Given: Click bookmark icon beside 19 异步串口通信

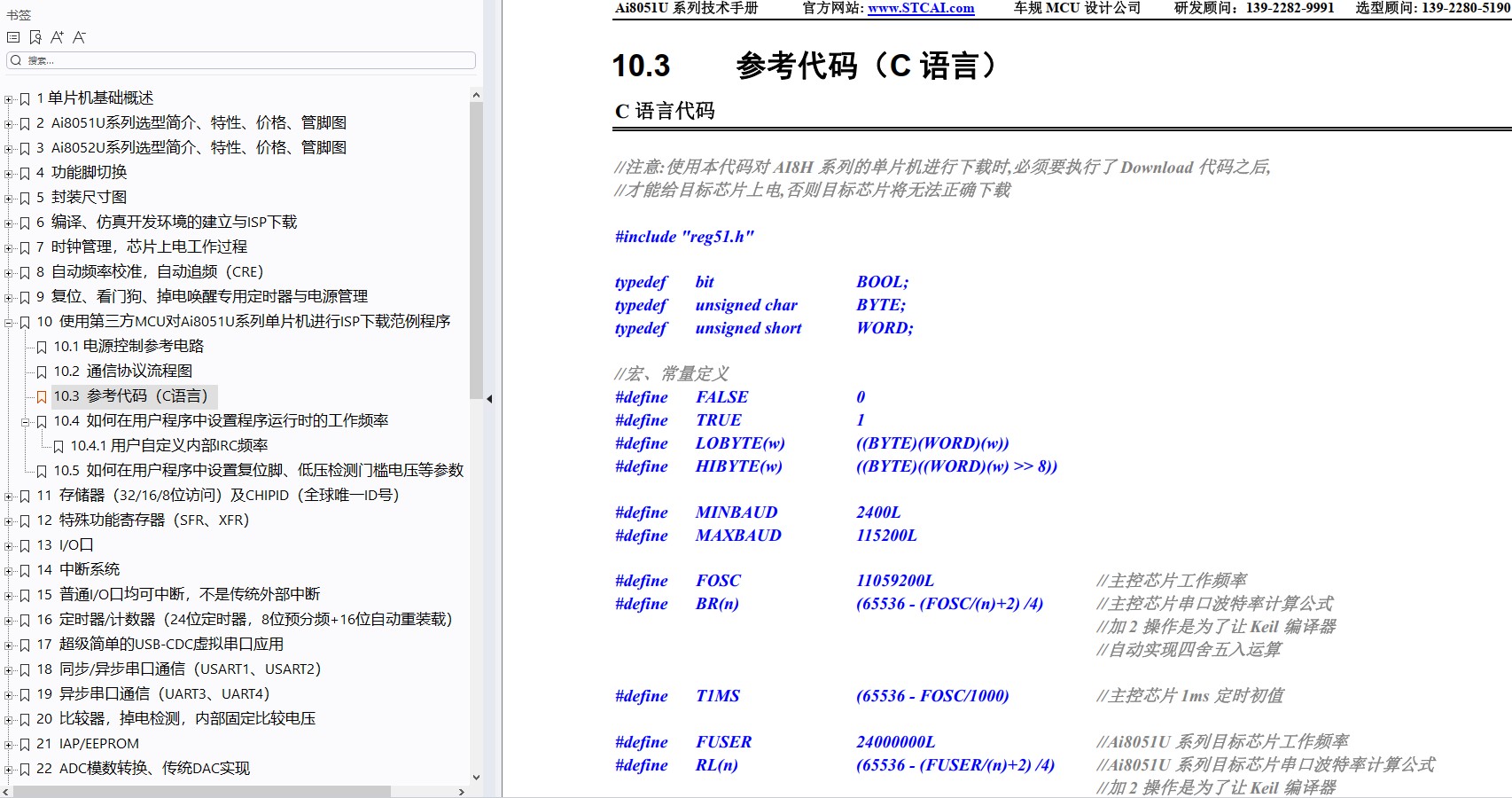Looking at the screenshot, I should [x=25, y=694].
